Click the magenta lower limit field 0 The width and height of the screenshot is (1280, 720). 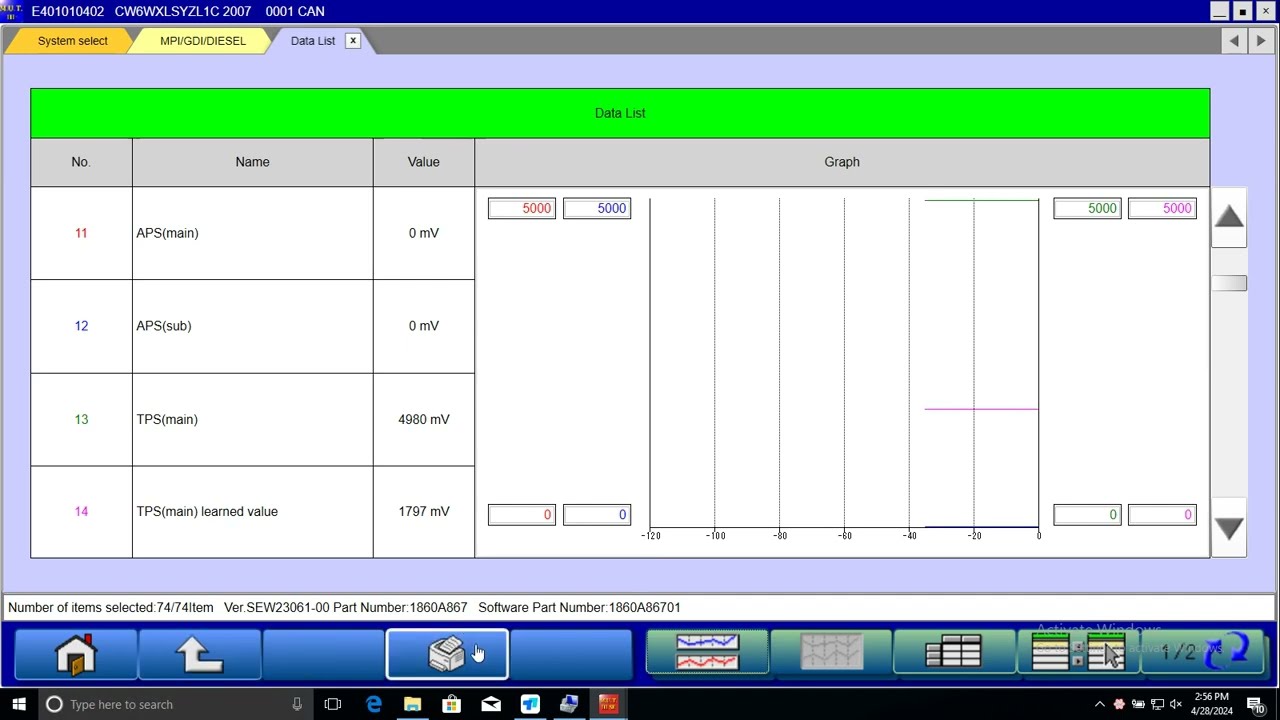tap(1162, 515)
